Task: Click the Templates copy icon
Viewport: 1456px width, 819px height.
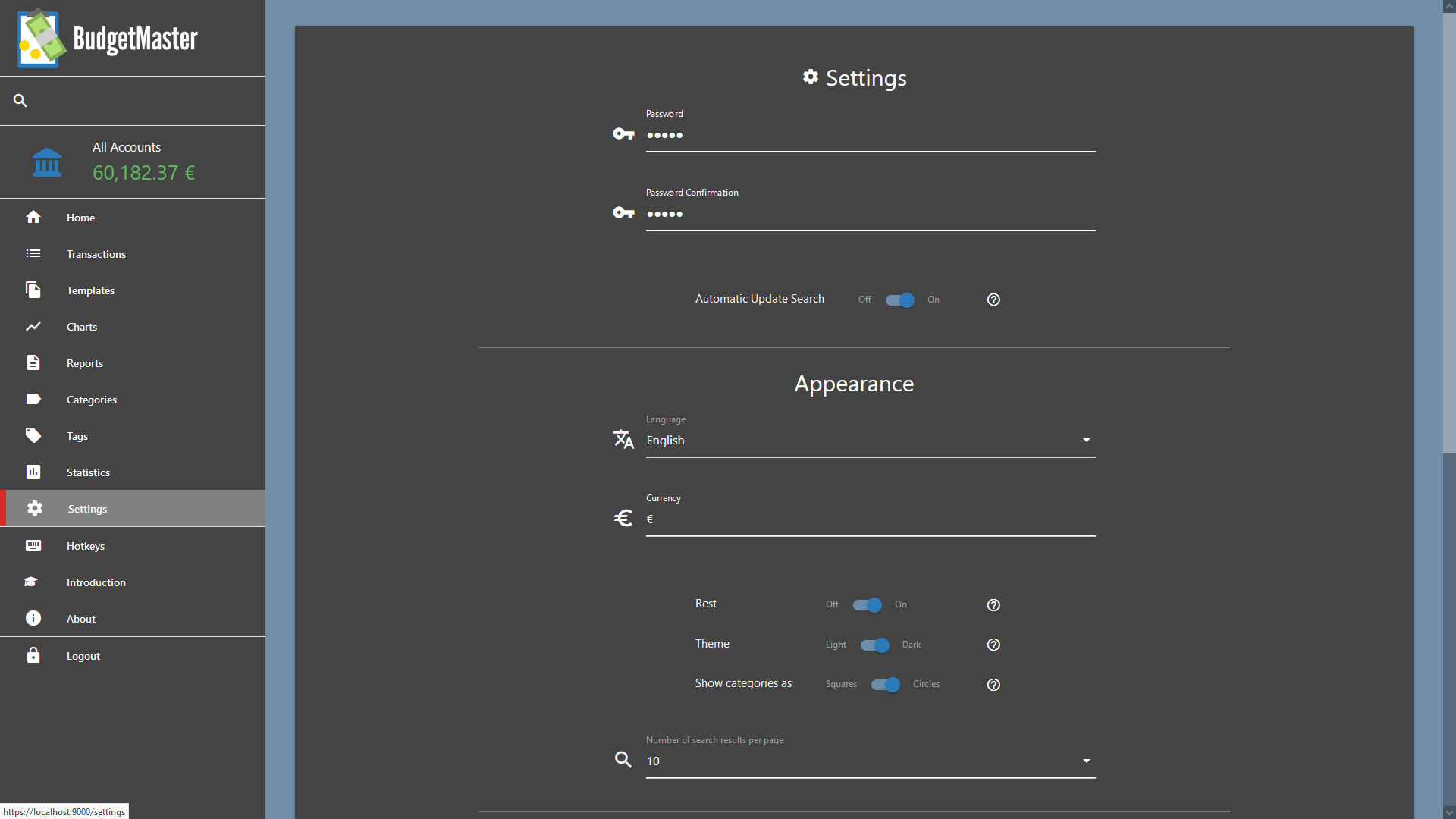Action: [x=33, y=290]
